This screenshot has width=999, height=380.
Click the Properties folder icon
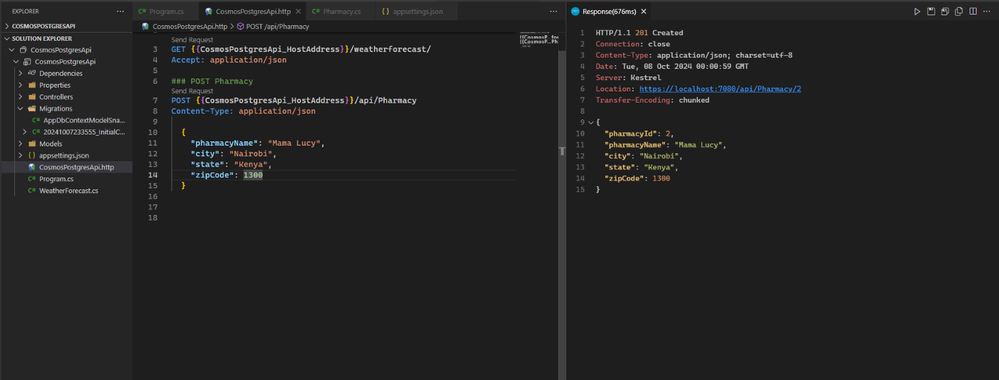32,85
